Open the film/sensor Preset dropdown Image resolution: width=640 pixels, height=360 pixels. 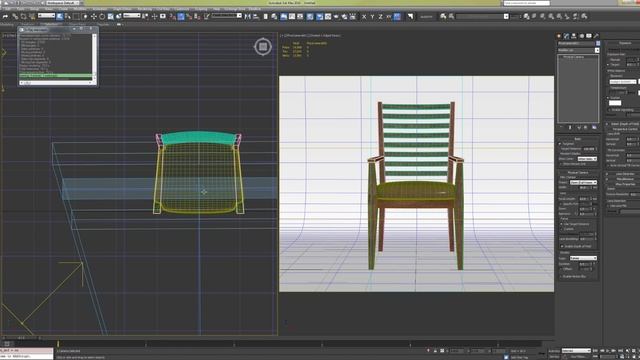point(584,182)
